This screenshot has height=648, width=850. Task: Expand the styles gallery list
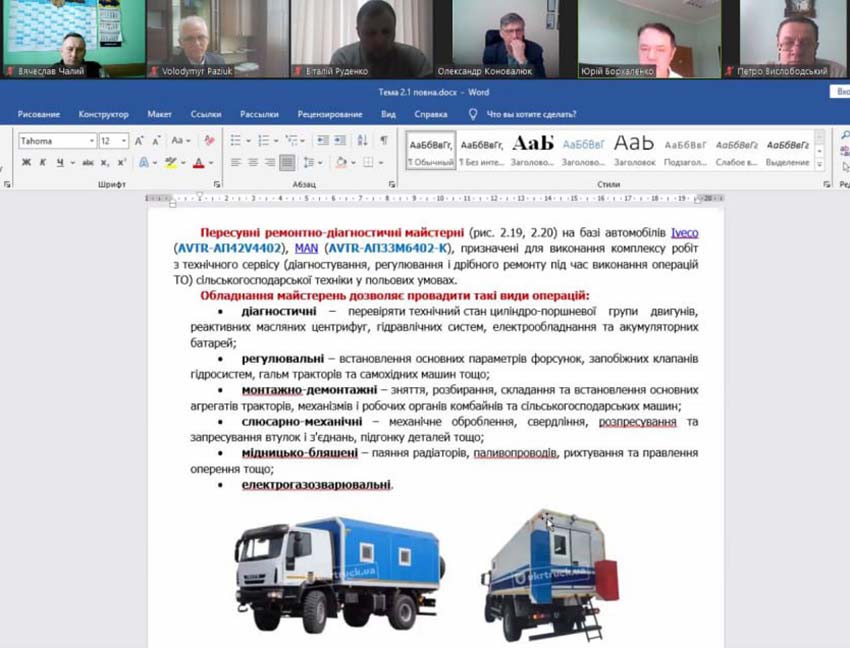click(820, 163)
